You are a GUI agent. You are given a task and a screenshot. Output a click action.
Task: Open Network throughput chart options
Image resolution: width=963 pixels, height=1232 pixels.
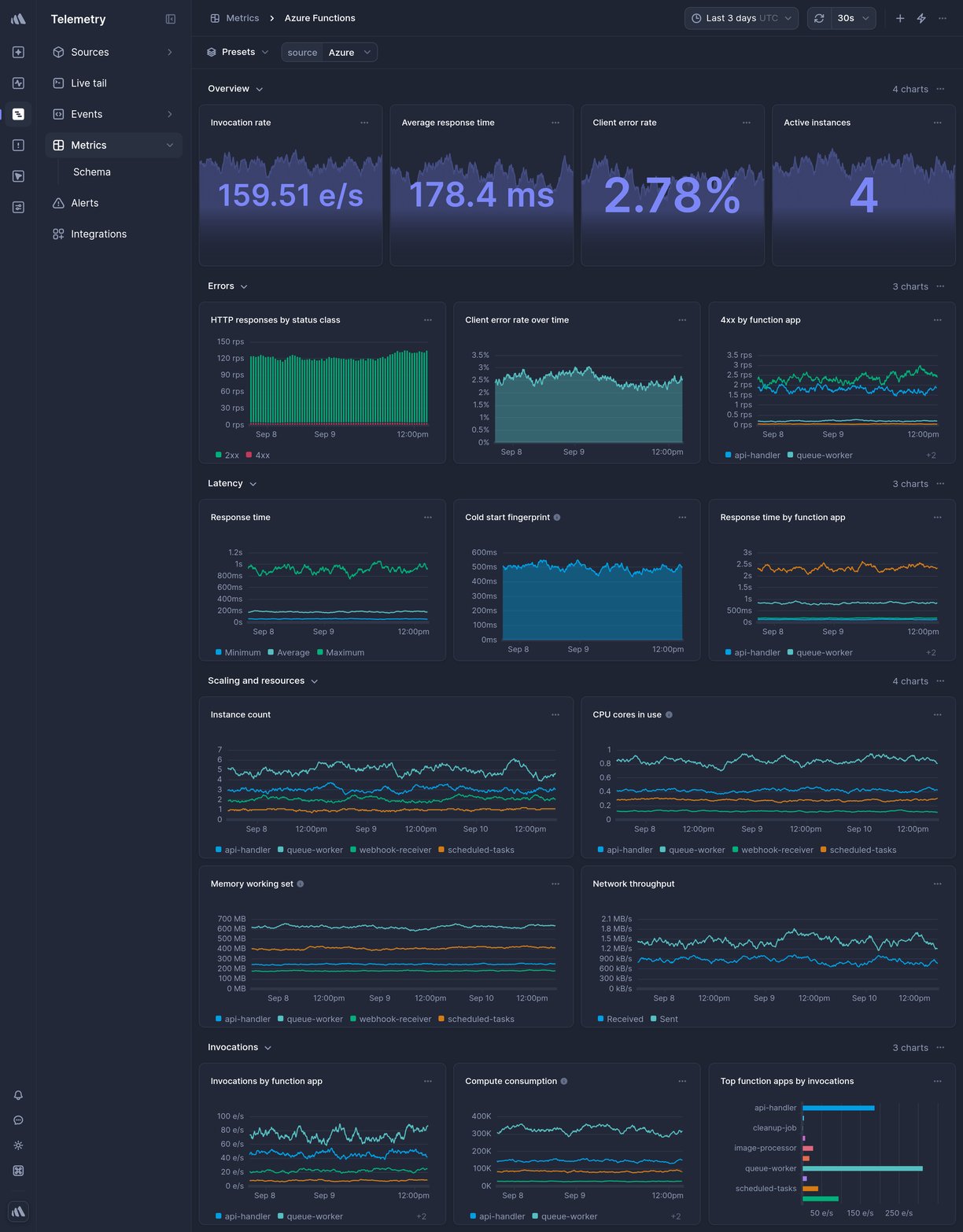938,884
